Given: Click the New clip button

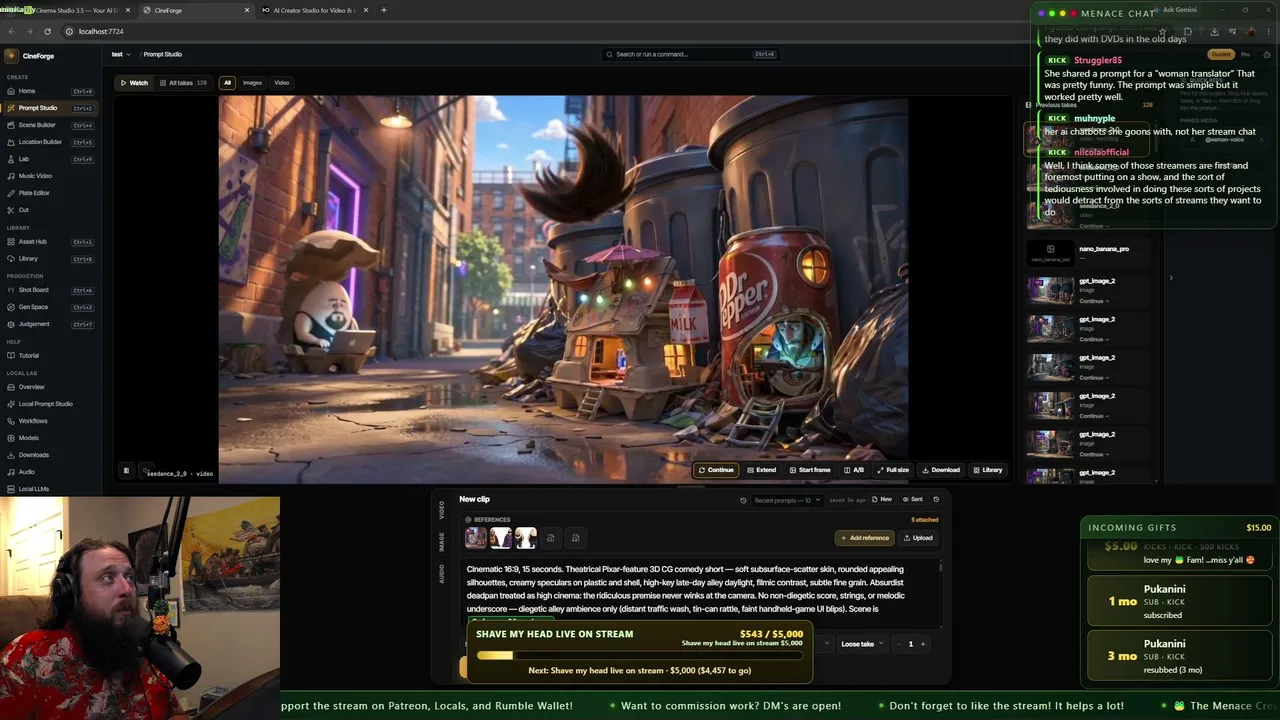Looking at the screenshot, I should [882, 499].
